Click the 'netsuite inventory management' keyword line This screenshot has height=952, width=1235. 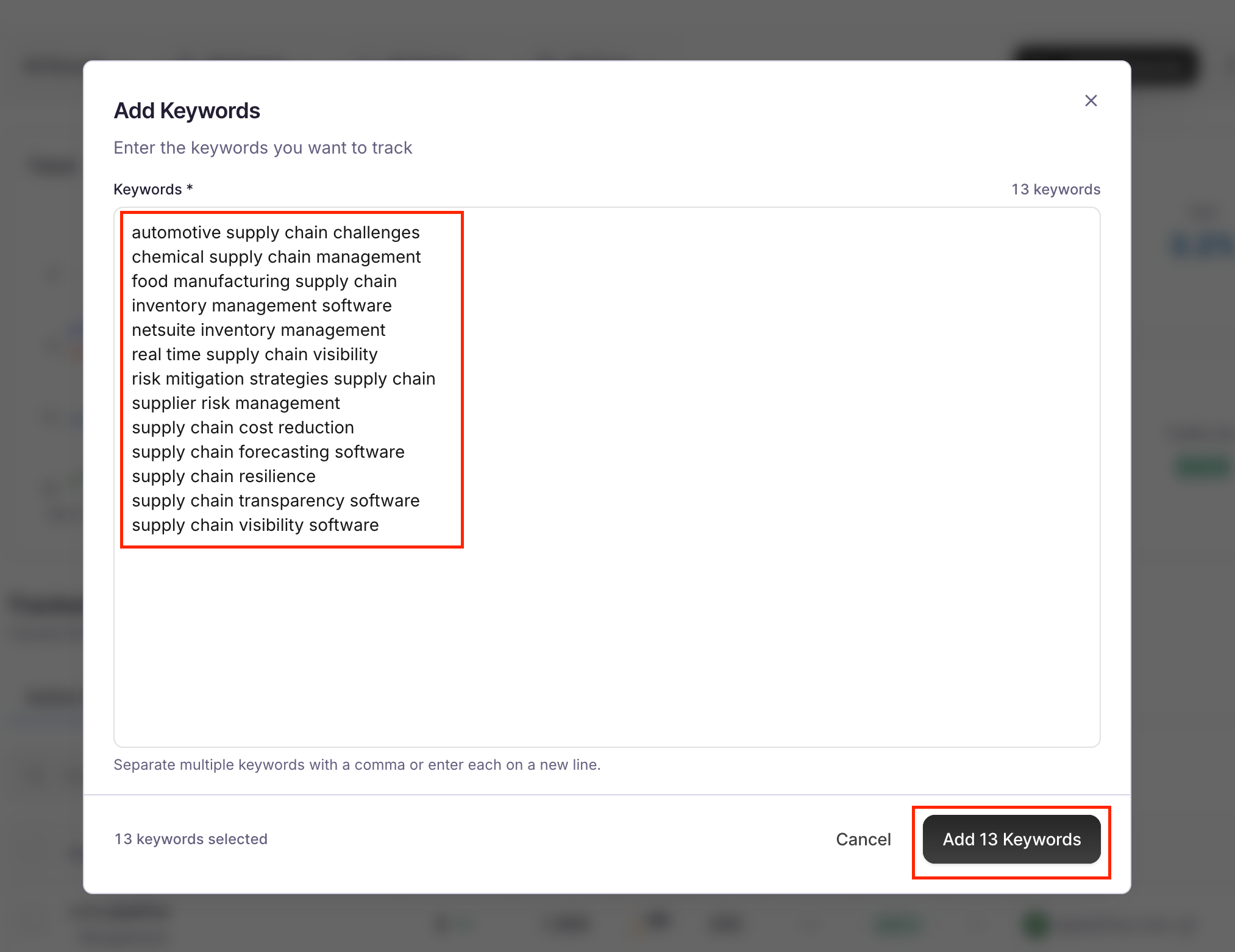pos(258,330)
